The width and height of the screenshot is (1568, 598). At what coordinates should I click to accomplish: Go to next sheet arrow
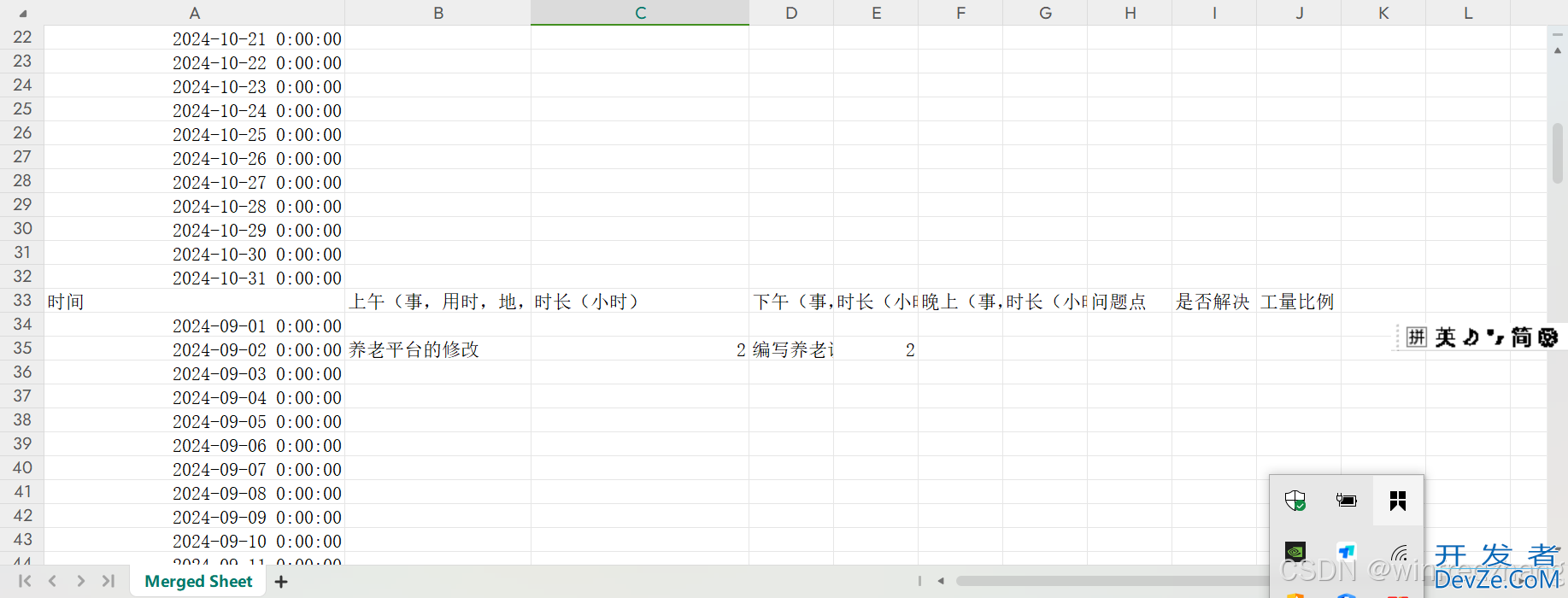coord(80,581)
